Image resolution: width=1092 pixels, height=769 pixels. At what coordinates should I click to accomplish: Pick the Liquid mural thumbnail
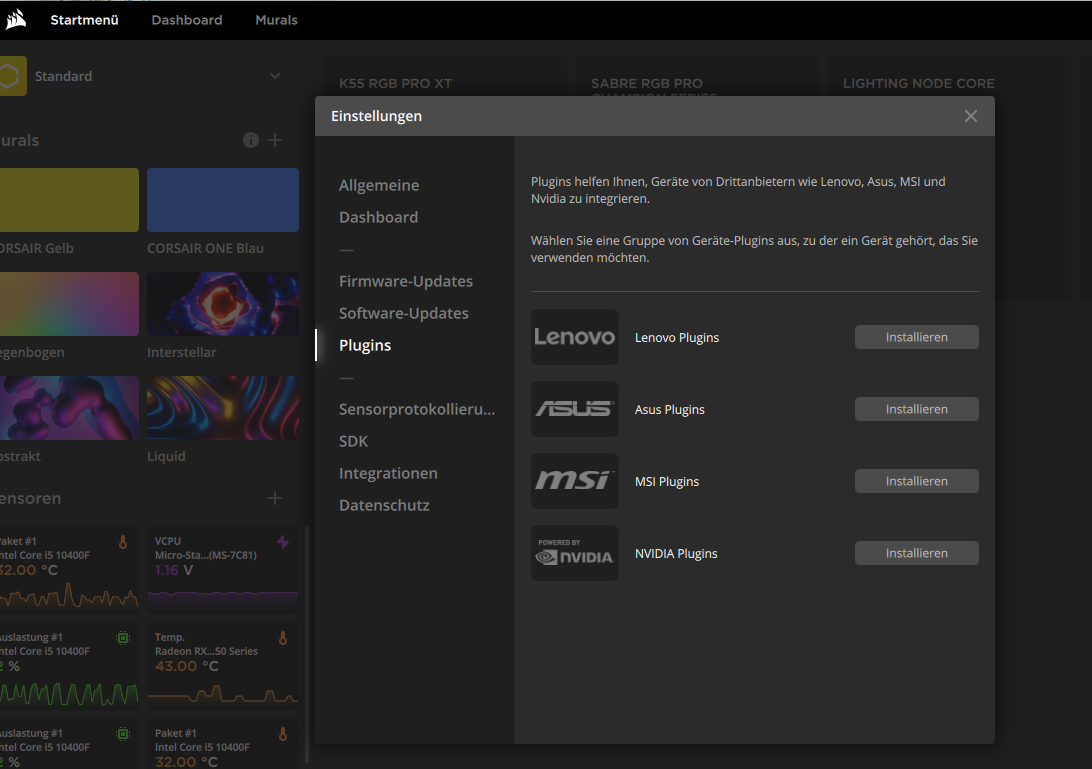[x=223, y=408]
